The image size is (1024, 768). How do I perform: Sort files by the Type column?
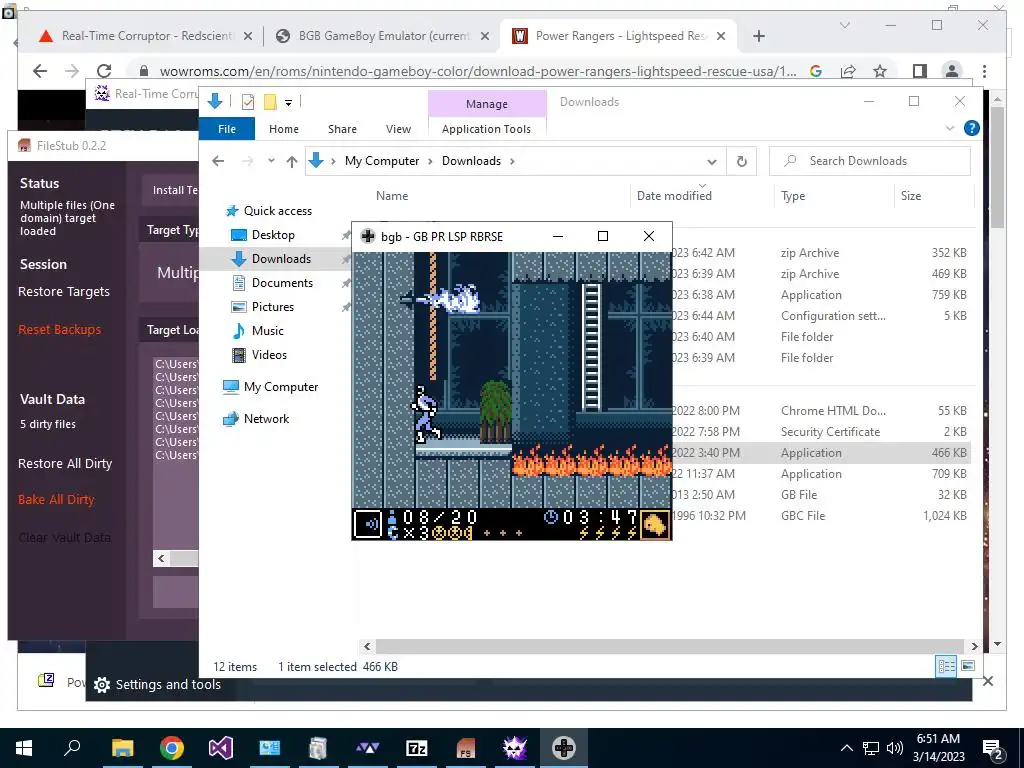click(793, 196)
